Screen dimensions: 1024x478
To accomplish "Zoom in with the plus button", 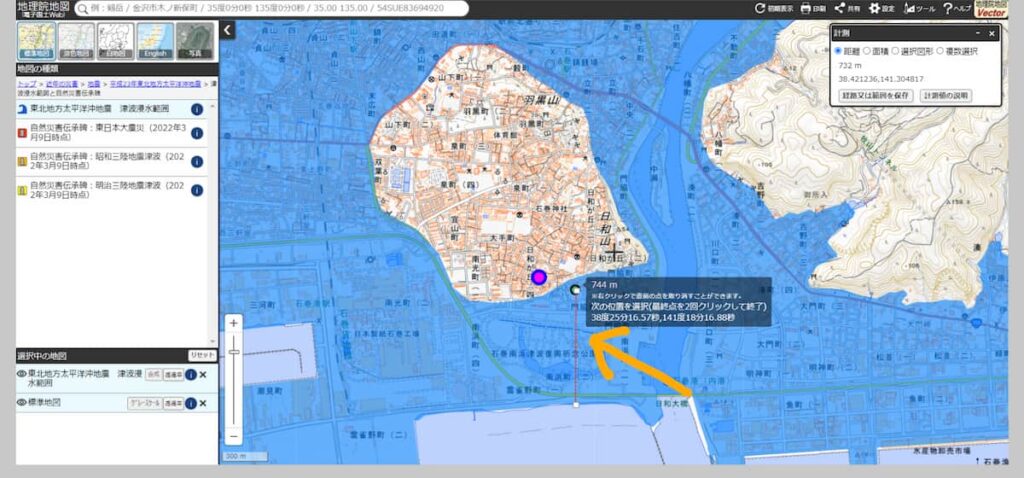I will [x=234, y=324].
